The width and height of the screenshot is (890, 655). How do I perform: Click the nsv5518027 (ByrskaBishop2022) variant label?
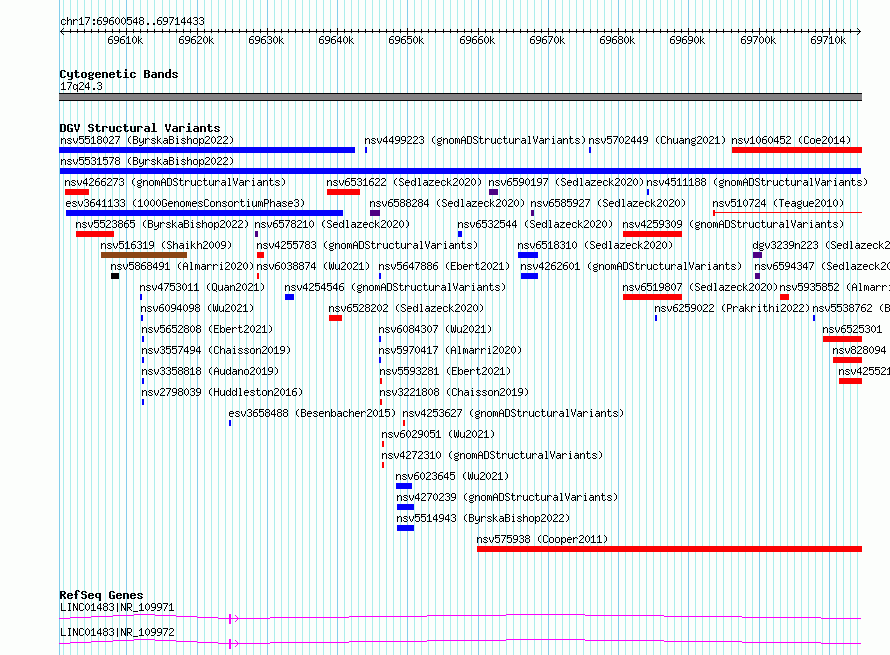coord(146,140)
